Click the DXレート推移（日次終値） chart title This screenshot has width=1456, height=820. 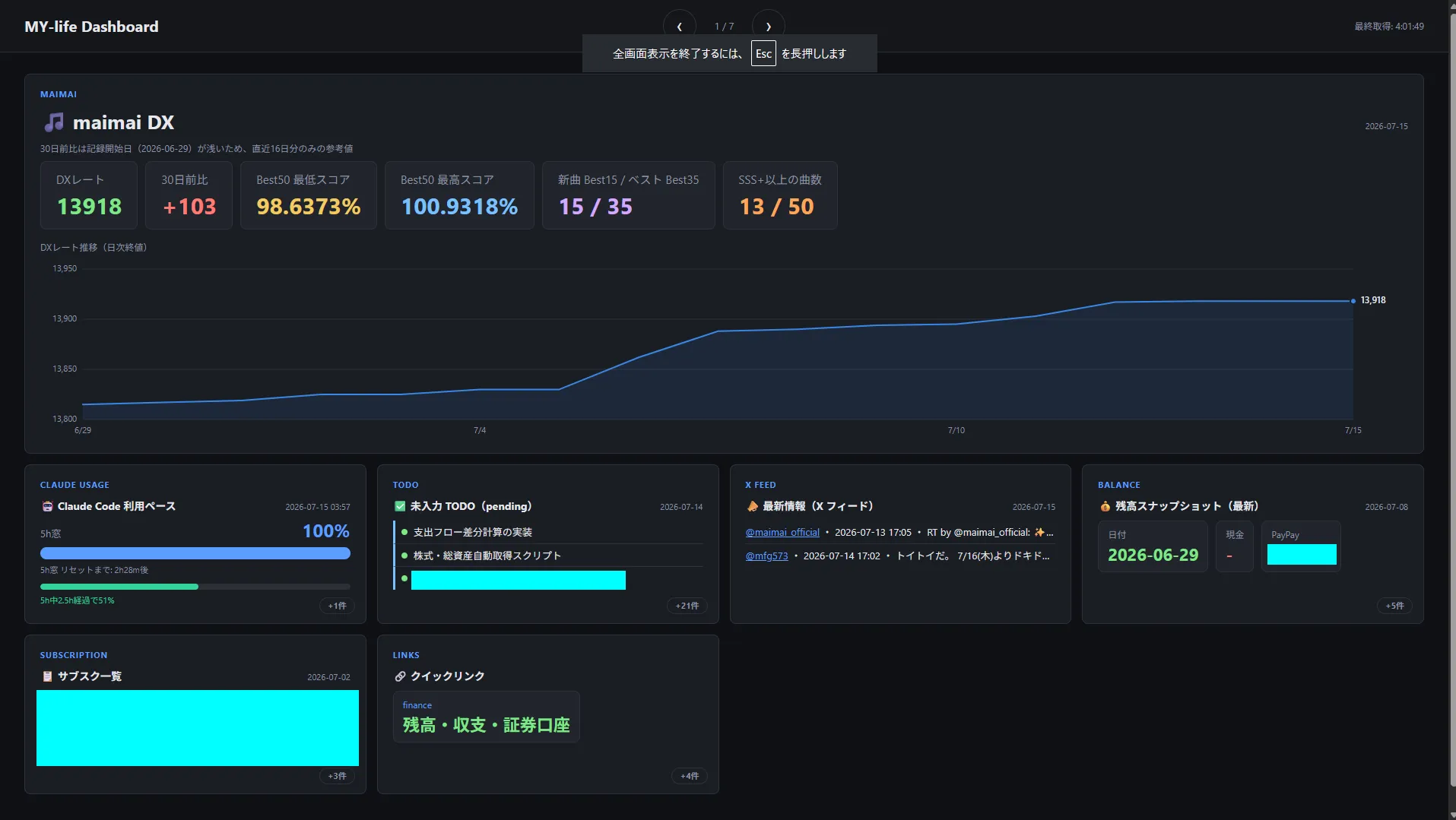pos(94,248)
